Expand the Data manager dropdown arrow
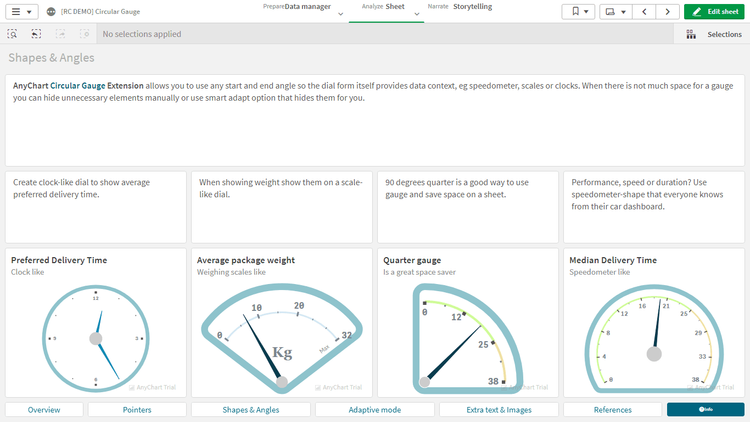Viewport: 750px width, 422px height. coord(341,14)
